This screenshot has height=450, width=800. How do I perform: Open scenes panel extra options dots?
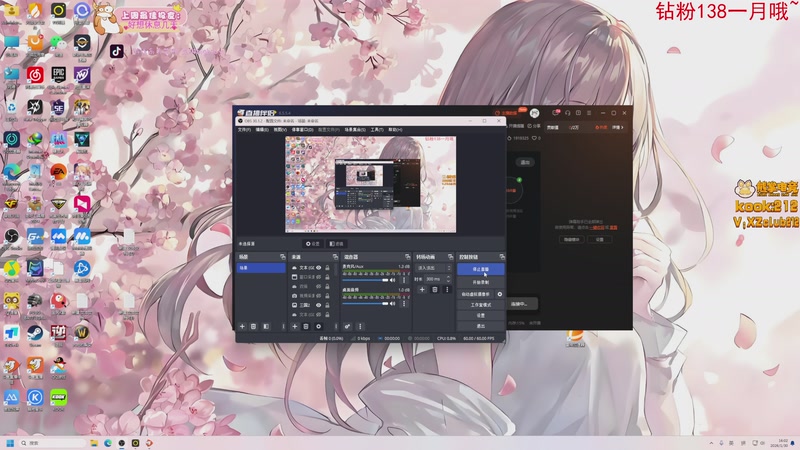[x=284, y=327]
